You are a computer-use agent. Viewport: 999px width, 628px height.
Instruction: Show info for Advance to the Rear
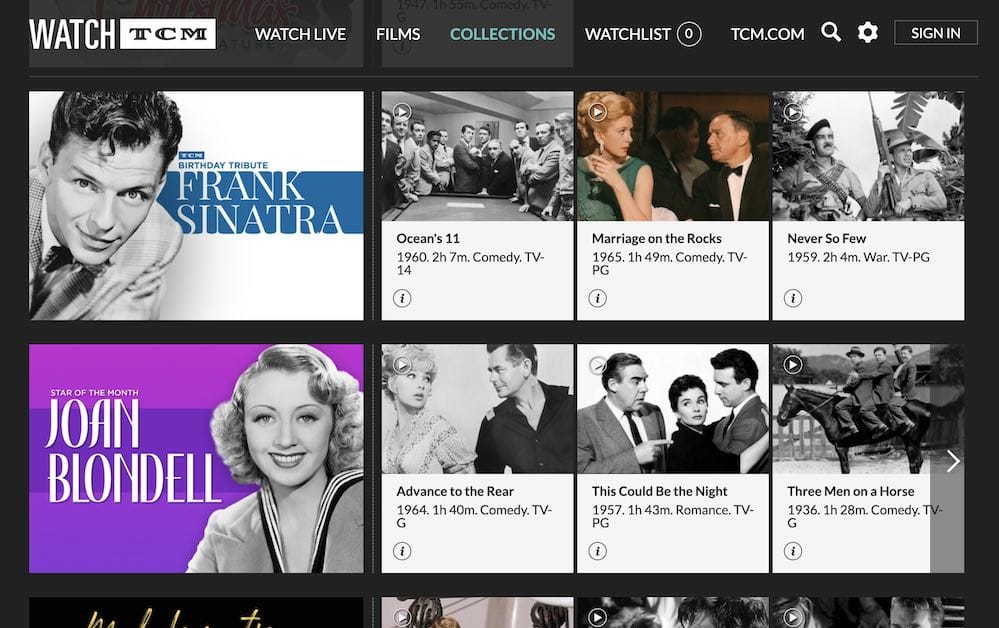(x=403, y=550)
